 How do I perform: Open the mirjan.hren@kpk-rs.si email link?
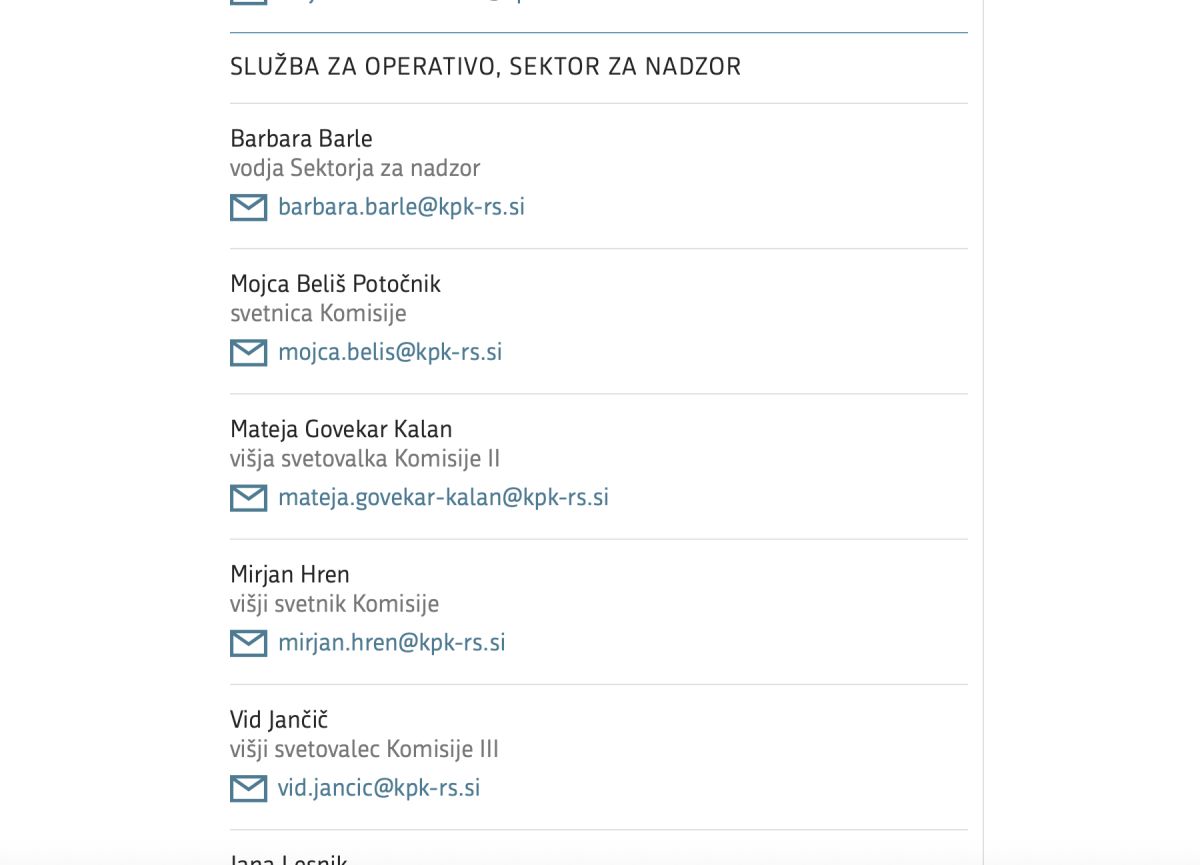(x=391, y=642)
